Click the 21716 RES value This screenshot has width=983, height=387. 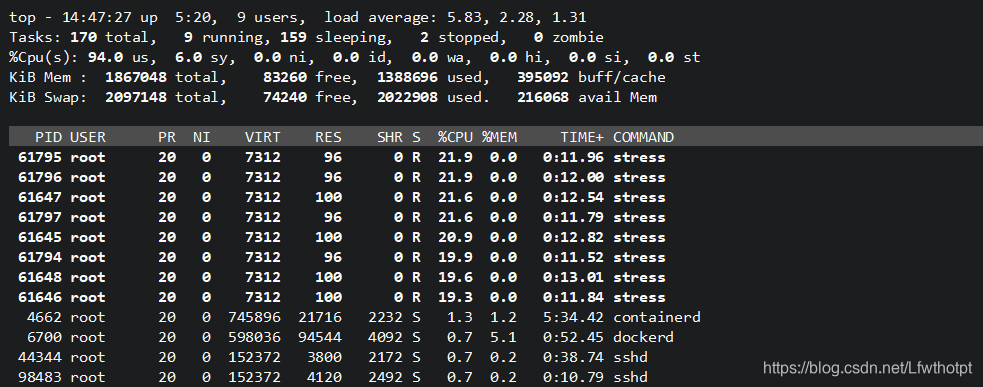tap(320, 317)
